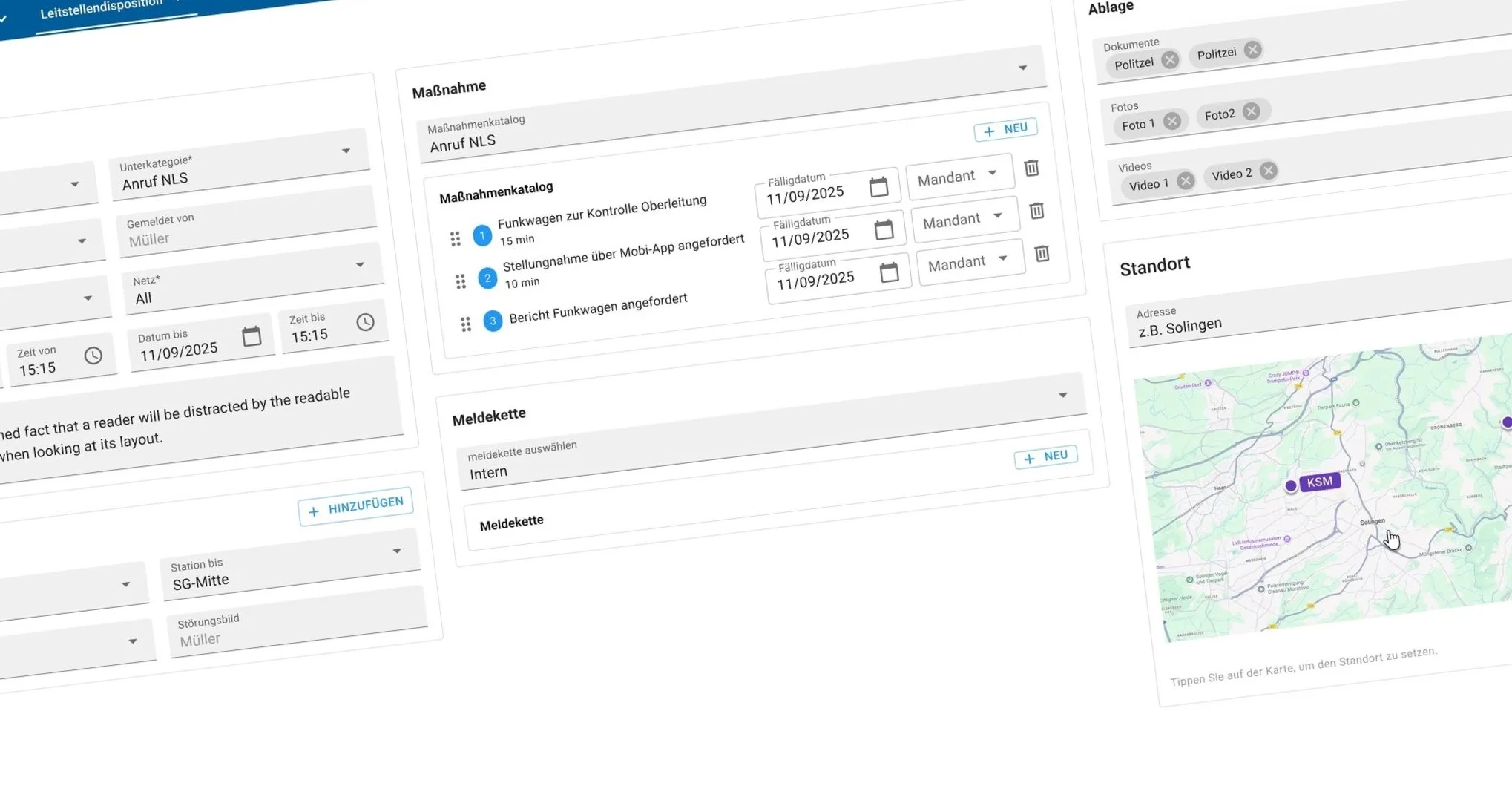The image size is (1512, 789).
Task: Remove second Politzei document chip
Action: [x=1252, y=50]
